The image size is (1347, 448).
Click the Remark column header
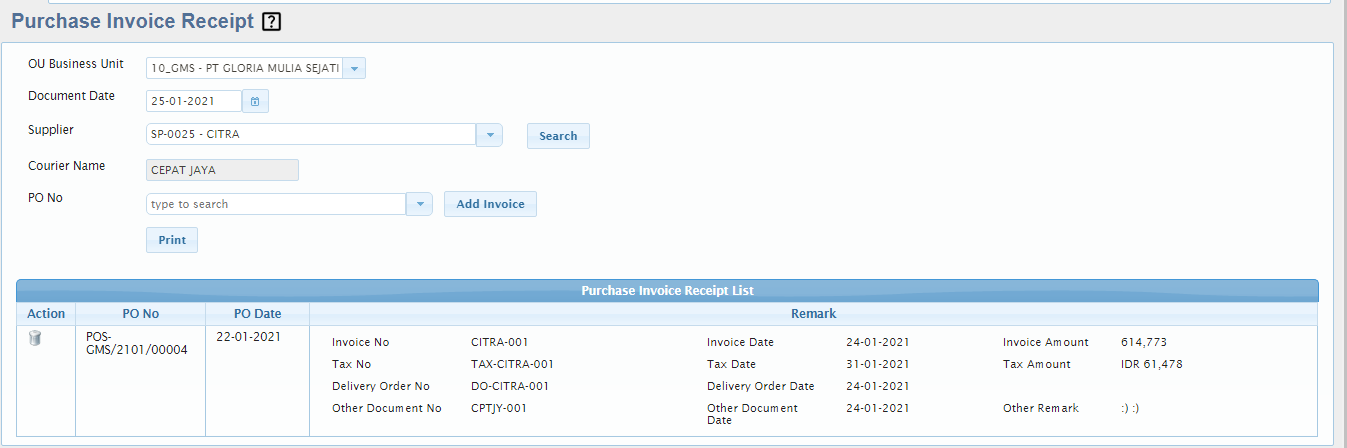813,314
